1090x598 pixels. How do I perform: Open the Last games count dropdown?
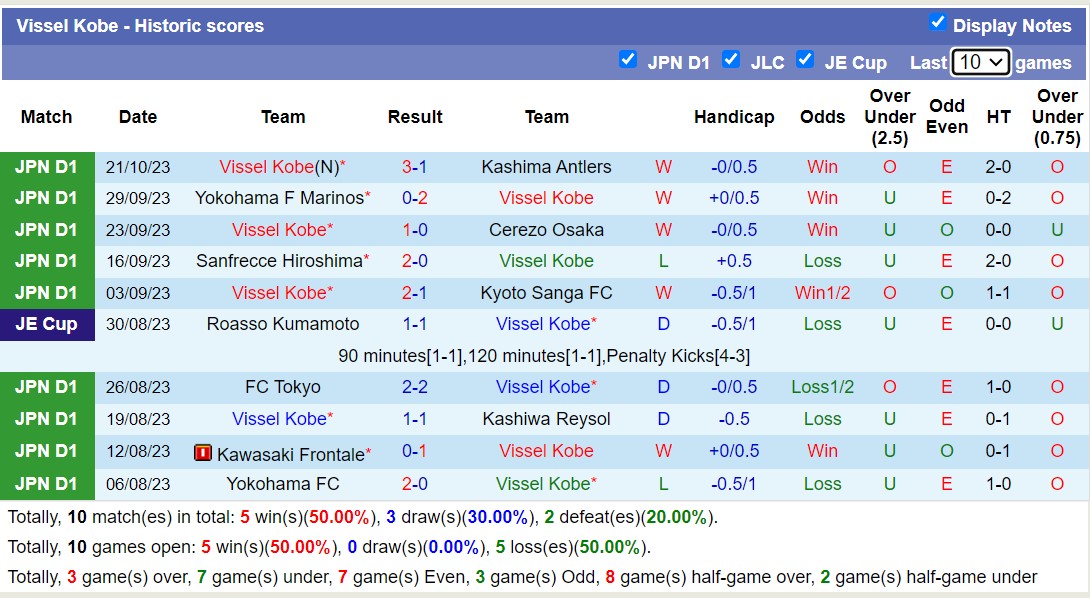click(980, 61)
